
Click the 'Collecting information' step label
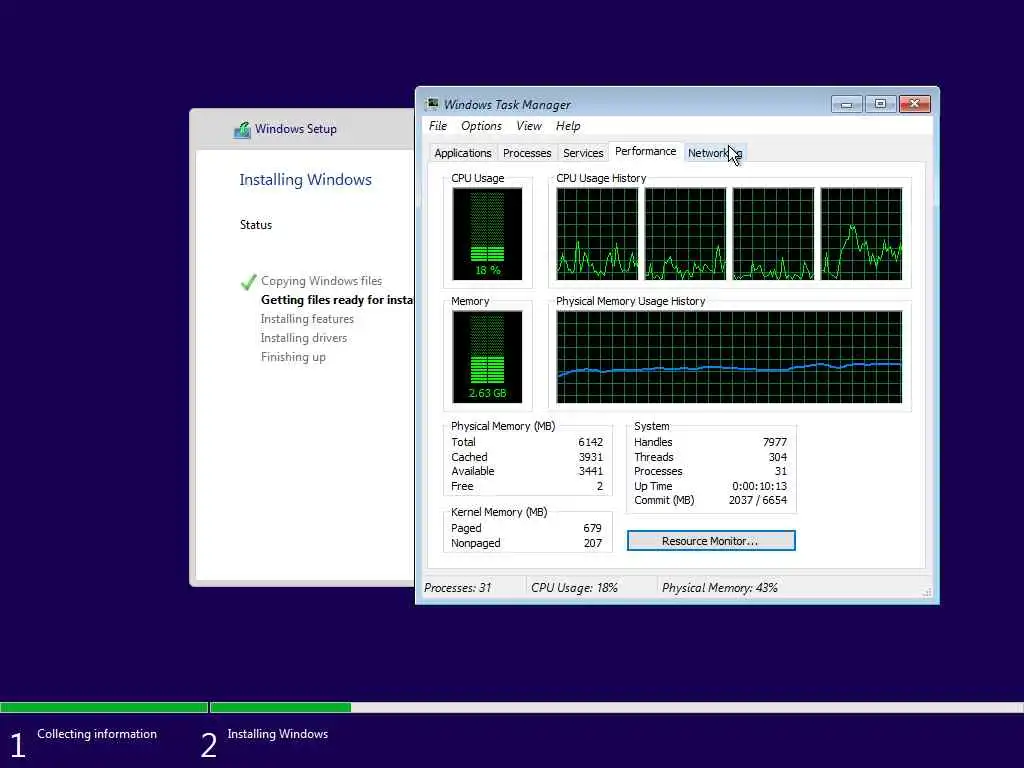[97, 734]
